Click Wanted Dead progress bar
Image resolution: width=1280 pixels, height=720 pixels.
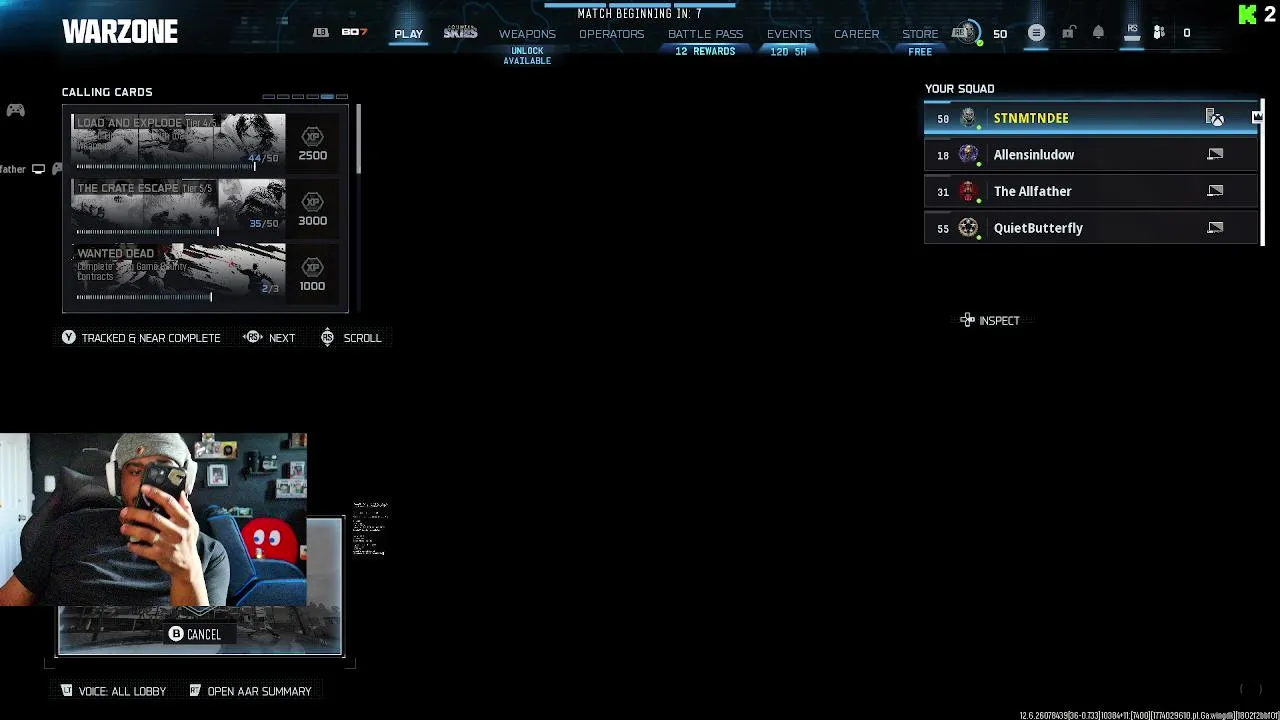[144, 297]
